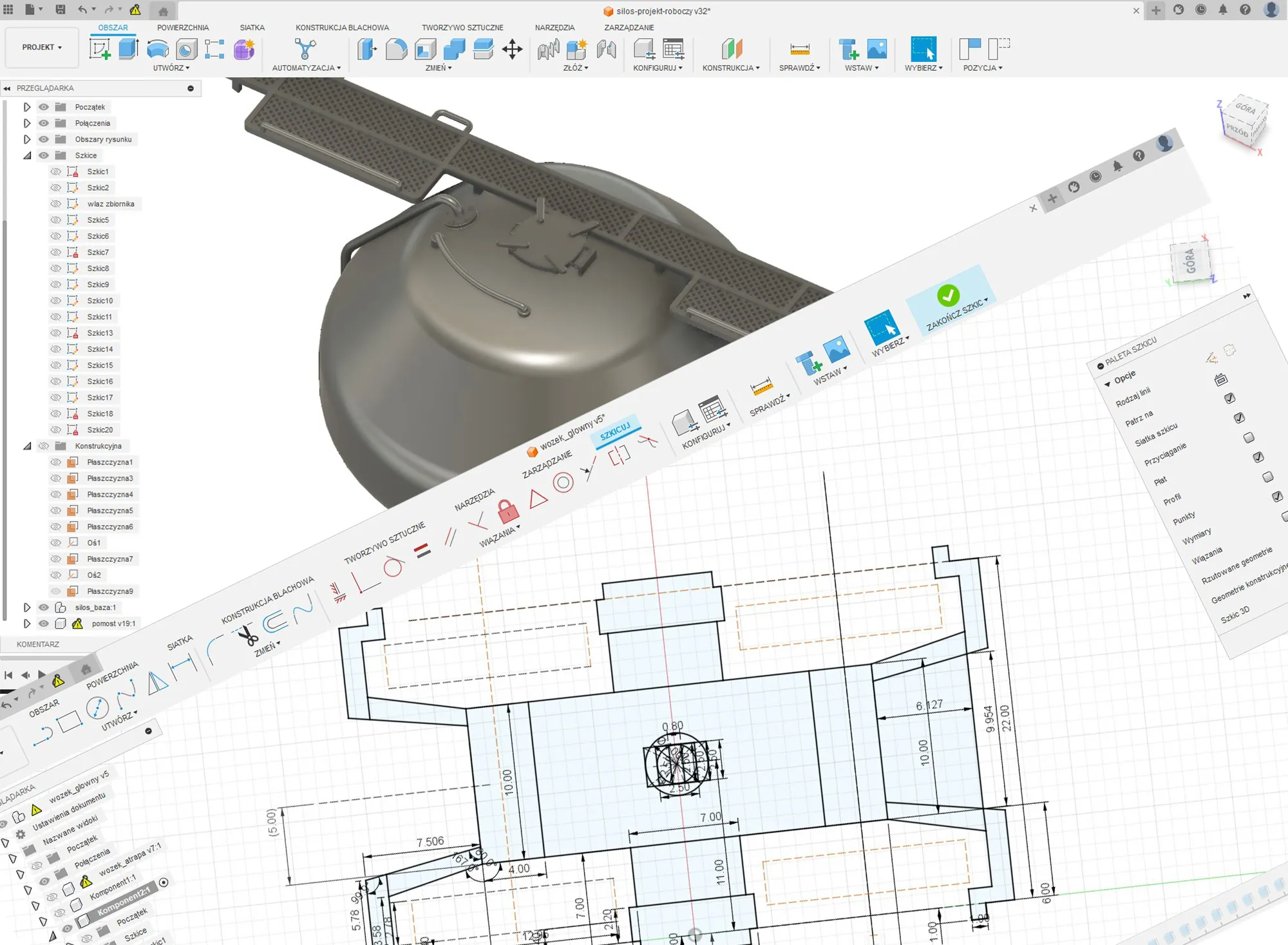Open the PROJEKT workspace dropdown
Viewport: 1288px width, 945px height.
tap(42, 47)
